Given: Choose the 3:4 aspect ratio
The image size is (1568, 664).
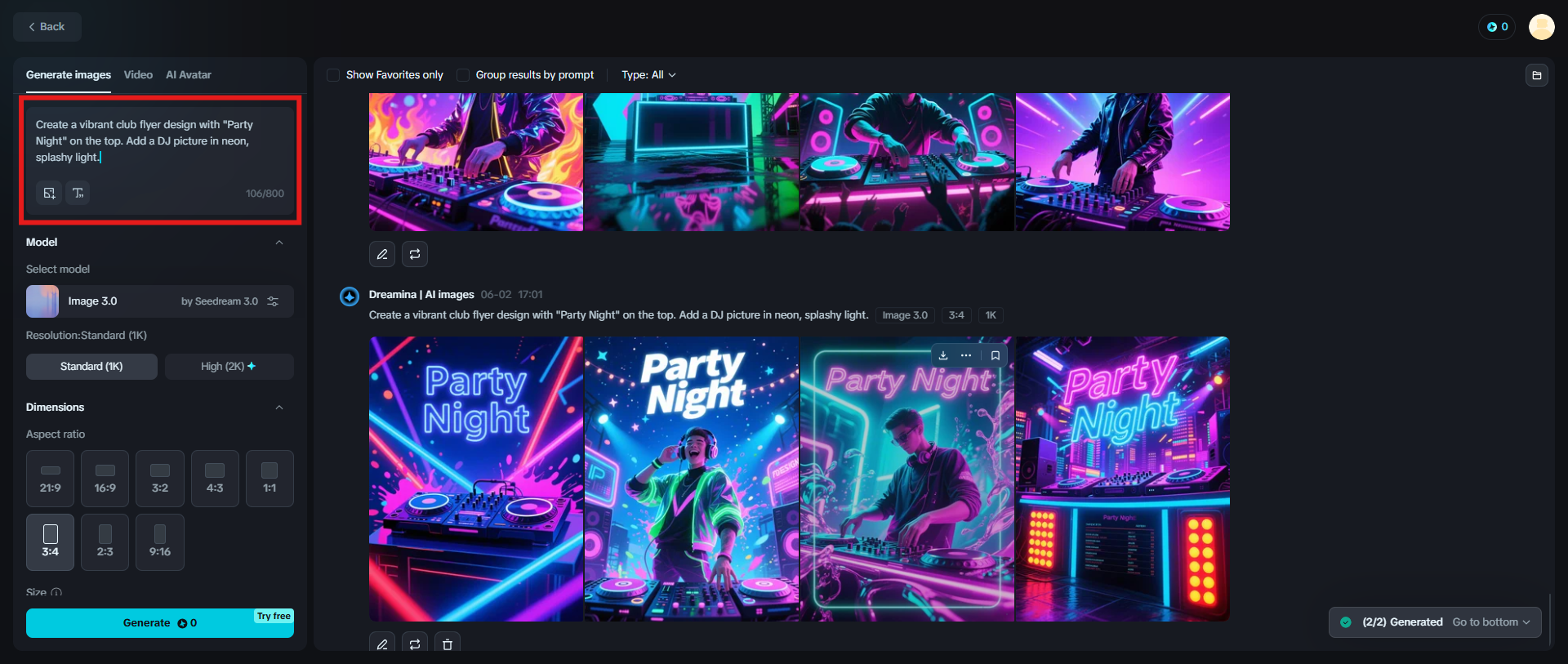Looking at the screenshot, I should 51,542.
